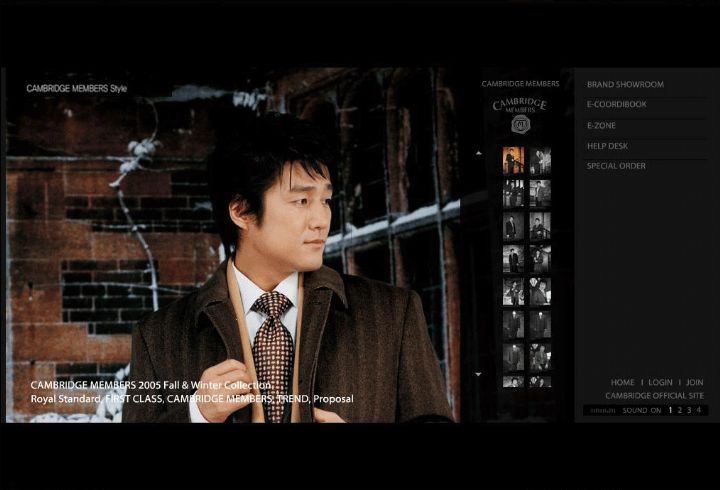Open the E-COORDIBOOK menu item

pos(616,104)
